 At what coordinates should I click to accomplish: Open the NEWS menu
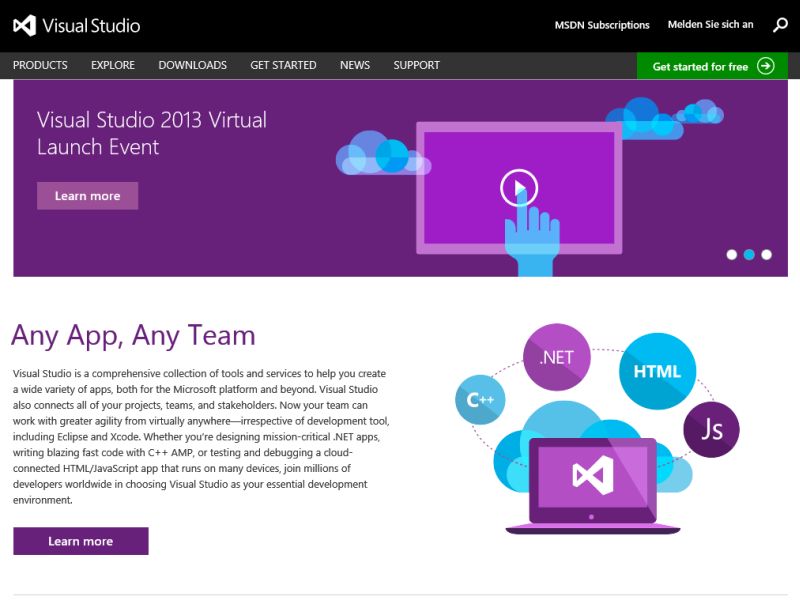click(355, 65)
